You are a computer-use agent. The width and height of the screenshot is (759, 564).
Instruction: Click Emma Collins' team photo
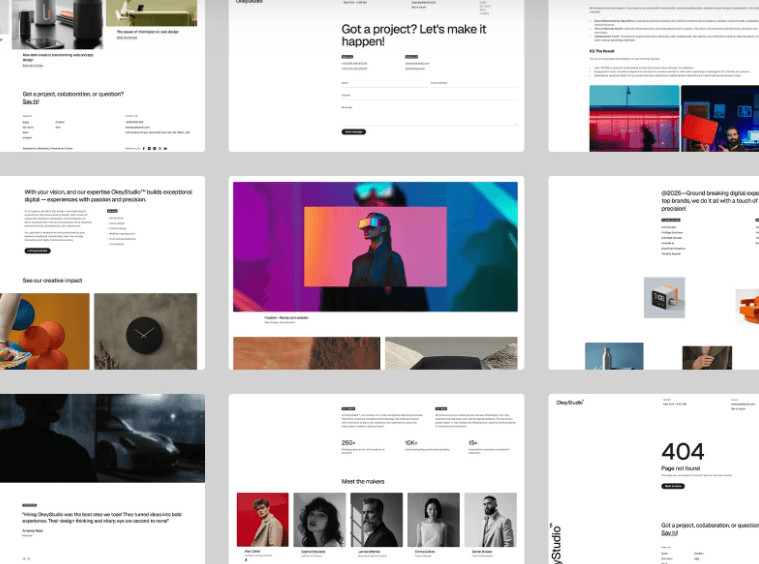[x=434, y=520]
